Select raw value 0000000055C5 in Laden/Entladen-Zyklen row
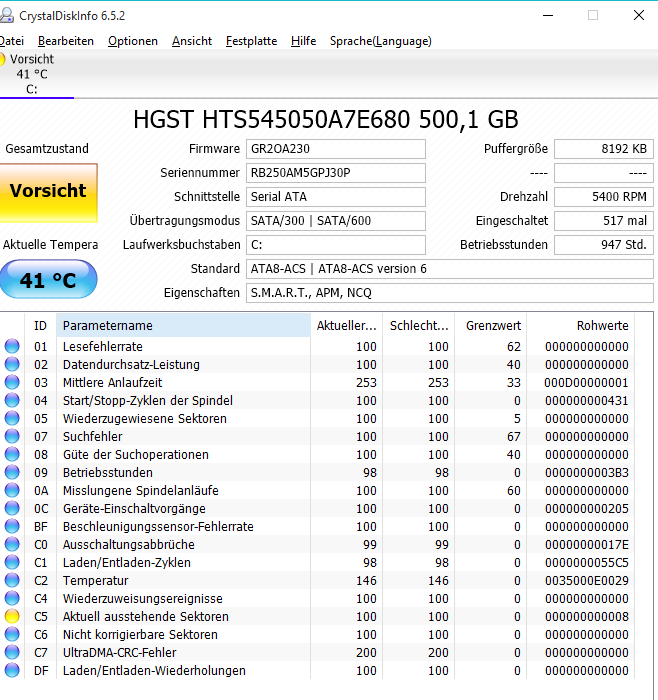658x700 pixels. [x=587, y=562]
